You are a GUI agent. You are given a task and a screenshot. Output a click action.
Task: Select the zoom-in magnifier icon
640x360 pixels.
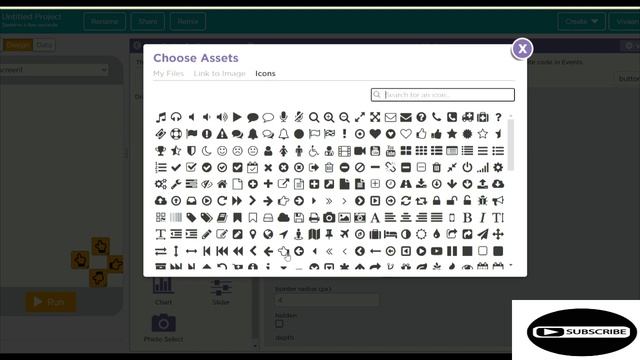click(329, 118)
